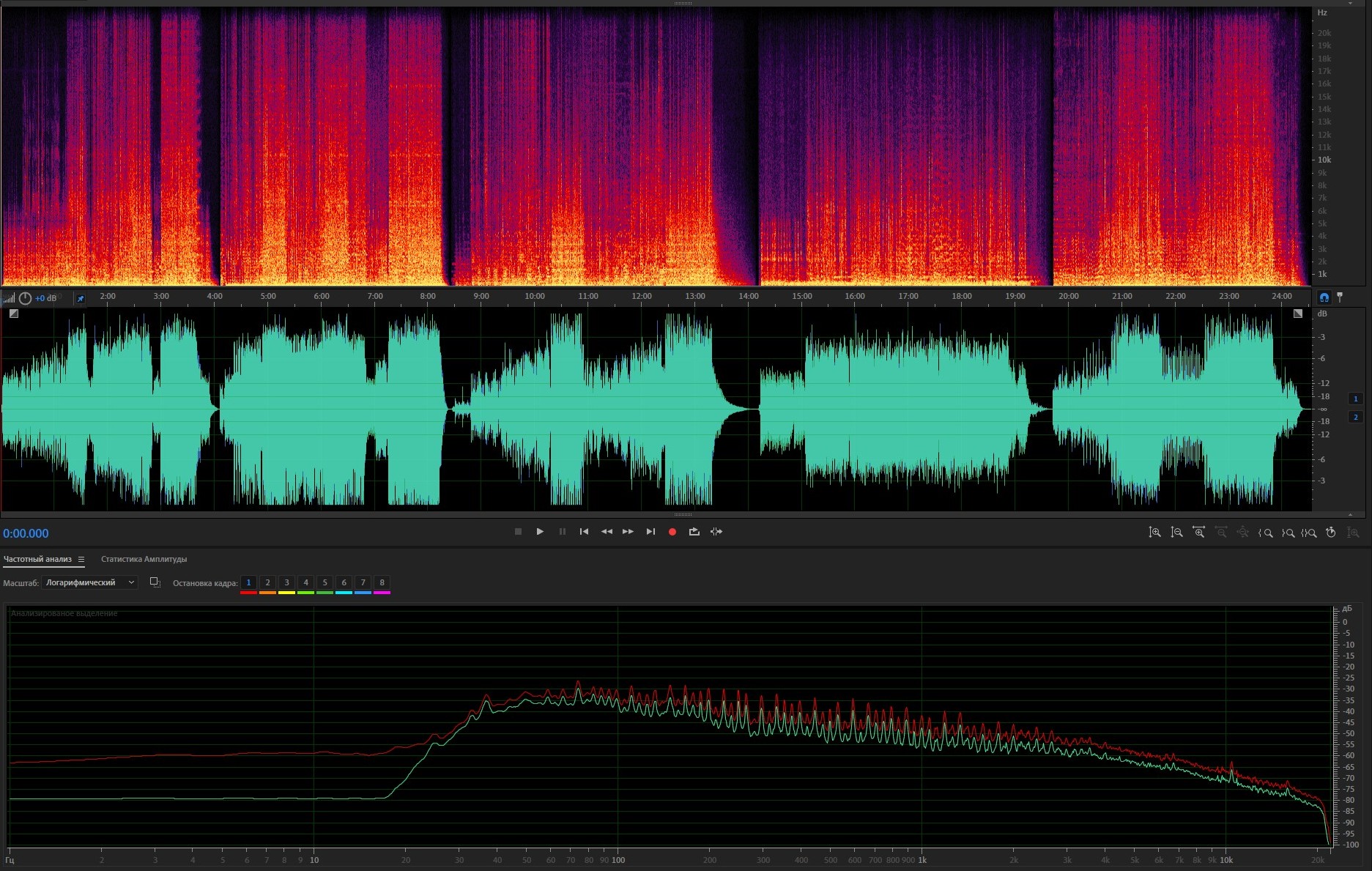Jump to previous marker with skip-back icon
Viewport: 1372px width, 871px height.
click(584, 532)
